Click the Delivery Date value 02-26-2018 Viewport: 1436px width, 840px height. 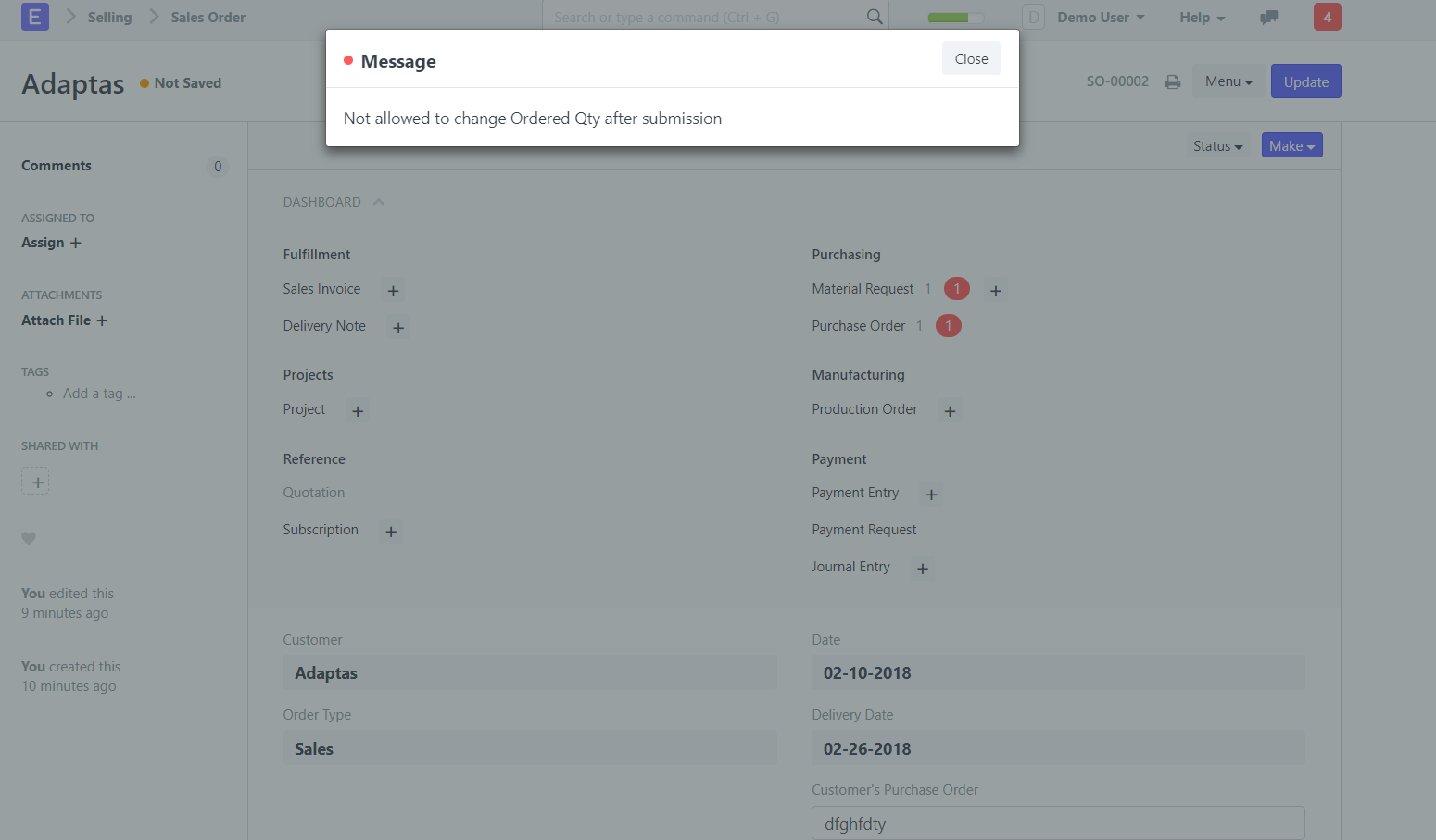1058,748
